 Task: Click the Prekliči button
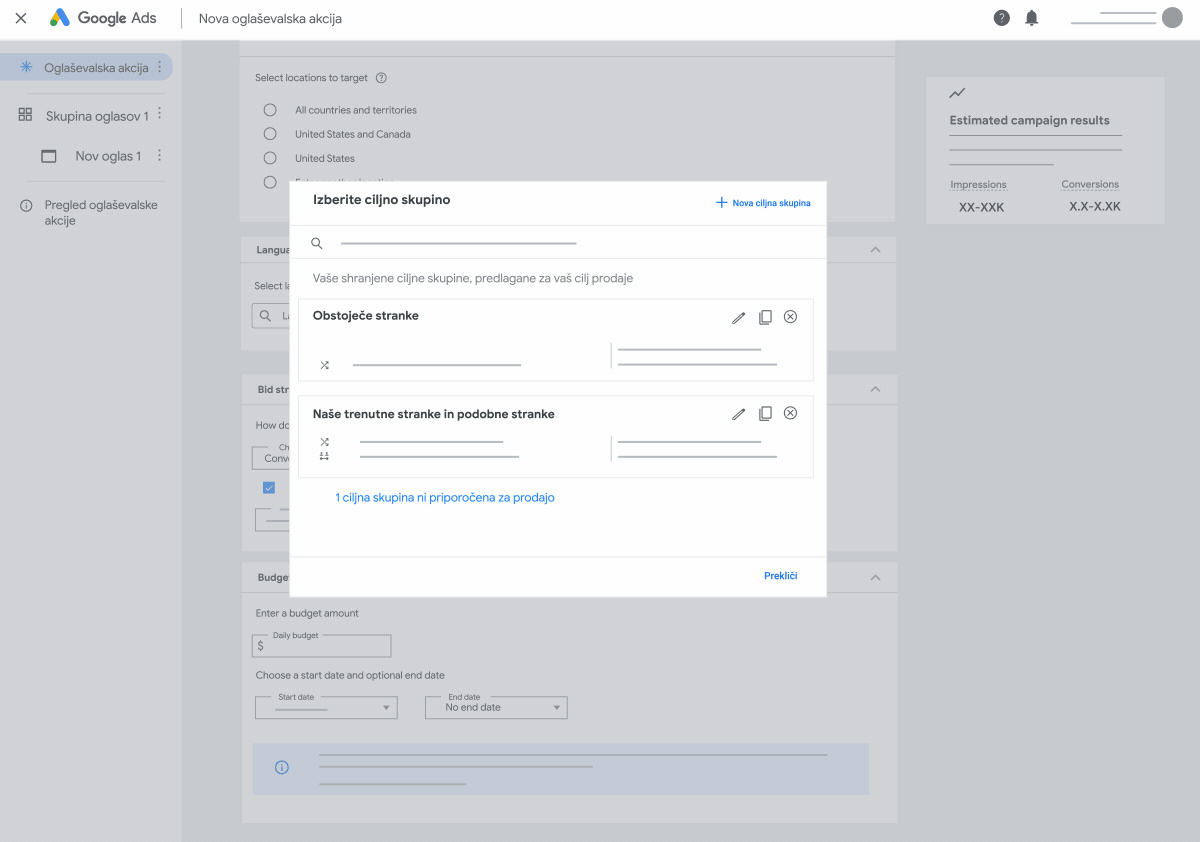(x=780, y=576)
